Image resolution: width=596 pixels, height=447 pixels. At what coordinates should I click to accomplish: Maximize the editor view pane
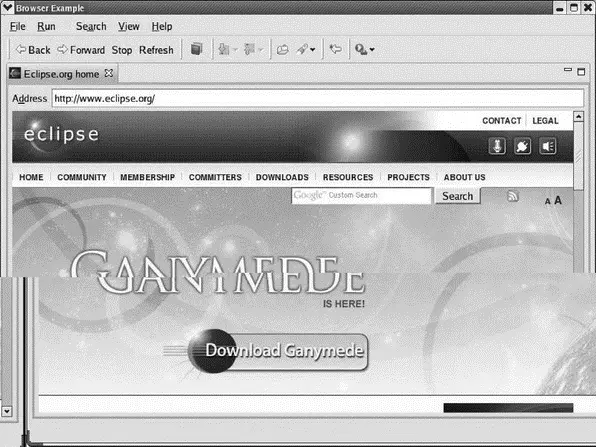581,71
